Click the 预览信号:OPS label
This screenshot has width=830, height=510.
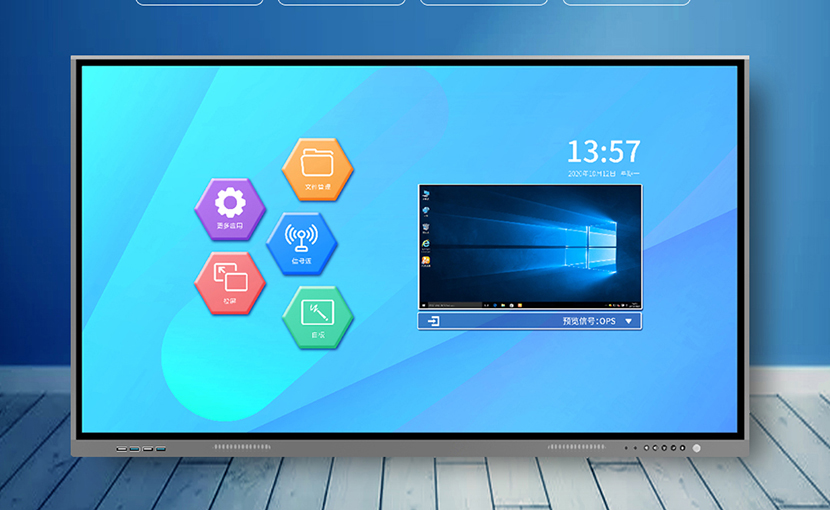(589, 321)
